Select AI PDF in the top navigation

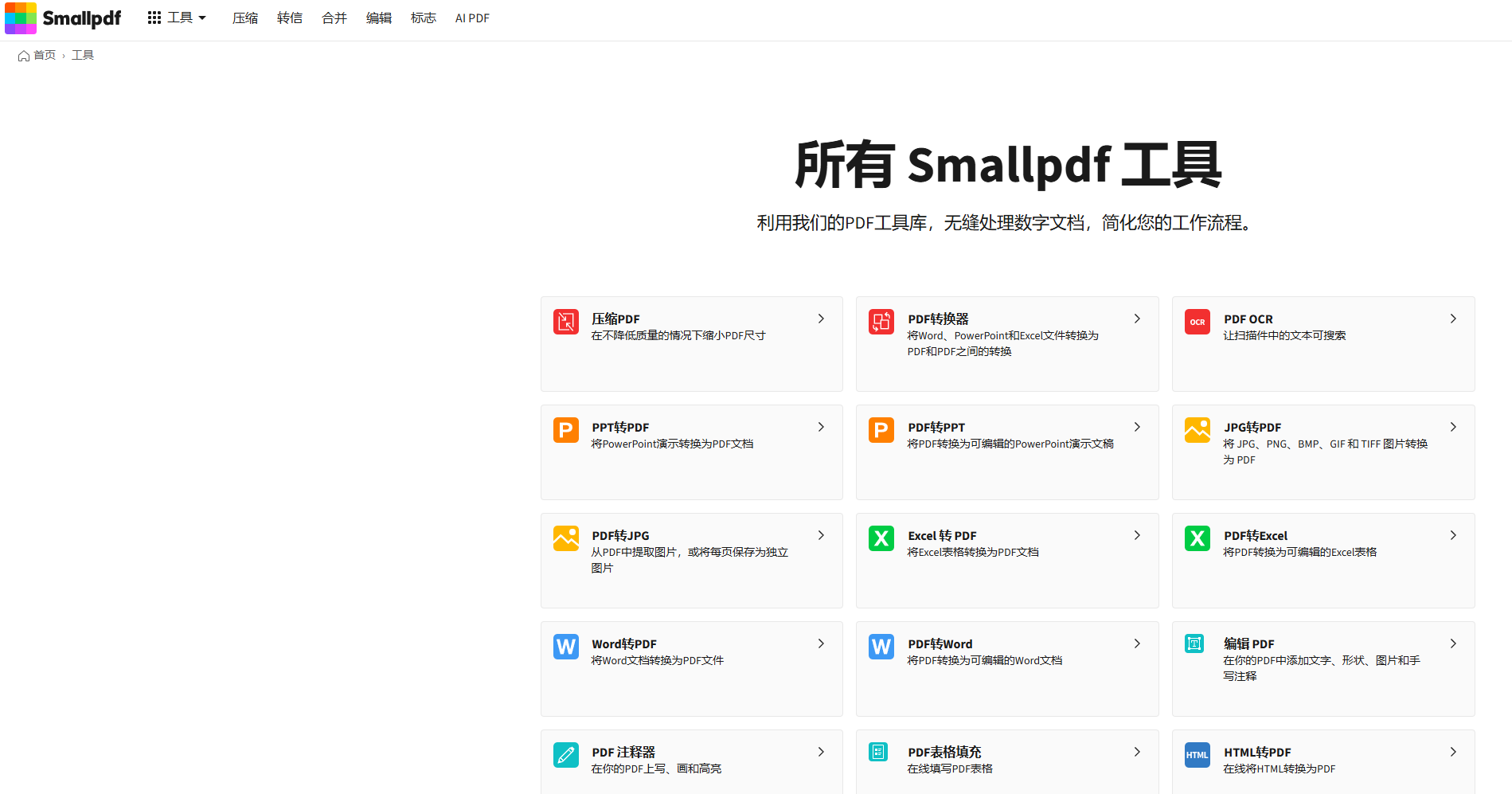click(x=472, y=18)
